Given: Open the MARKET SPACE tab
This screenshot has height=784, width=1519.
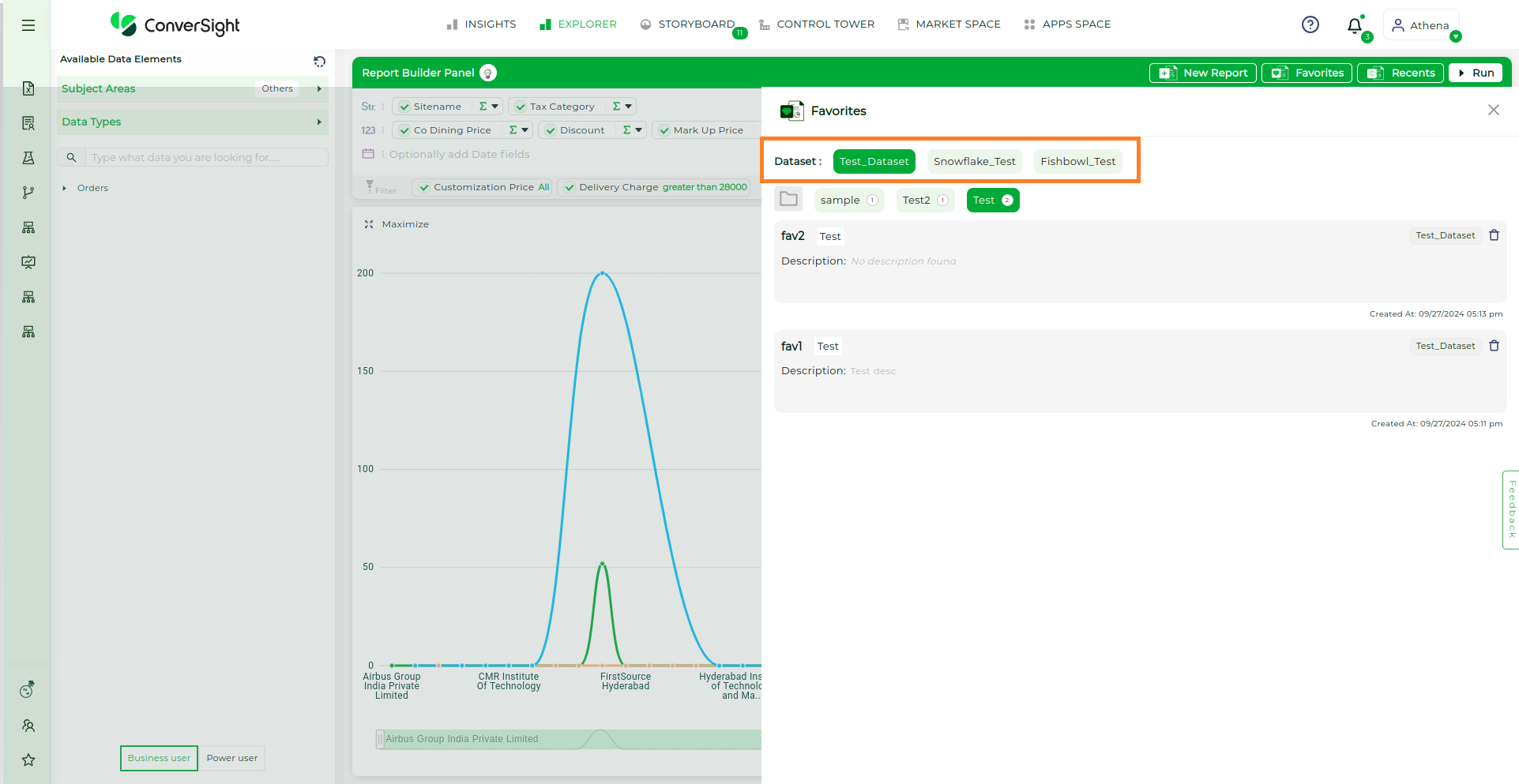Looking at the screenshot, I should pos(949,24).
